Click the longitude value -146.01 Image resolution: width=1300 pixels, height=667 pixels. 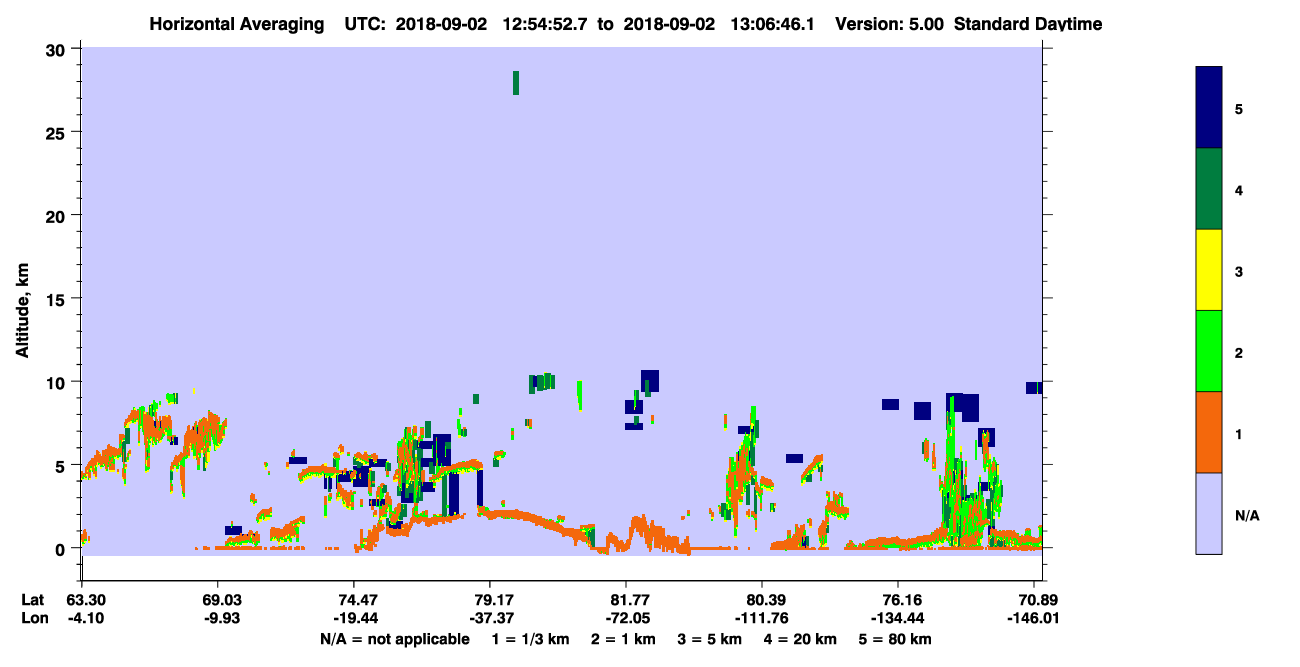click(1034, 618)
